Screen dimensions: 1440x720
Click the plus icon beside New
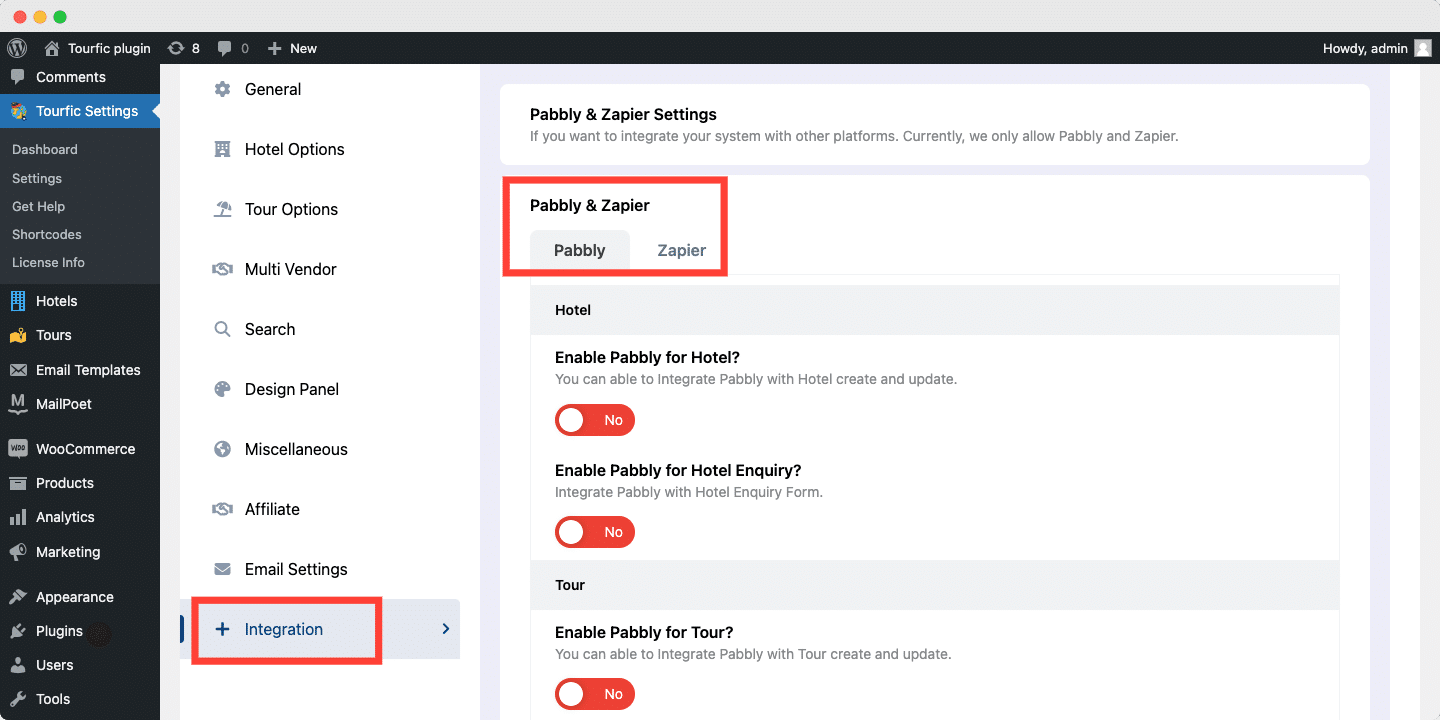[275, 48]
